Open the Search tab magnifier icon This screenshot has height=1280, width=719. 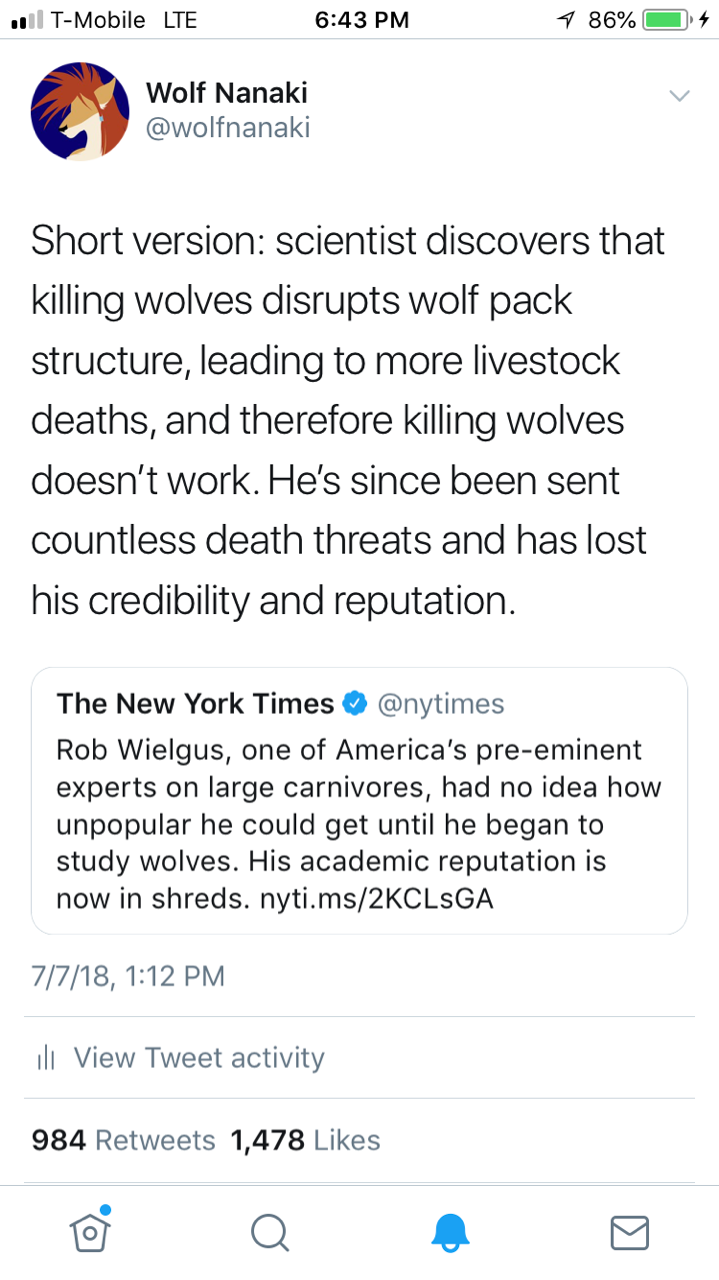269,1232
